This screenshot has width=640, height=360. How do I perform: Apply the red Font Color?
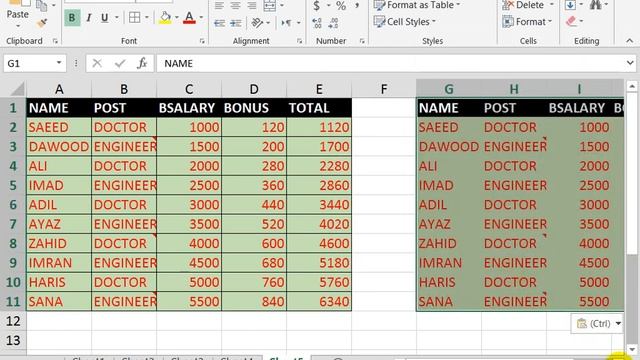189,18
